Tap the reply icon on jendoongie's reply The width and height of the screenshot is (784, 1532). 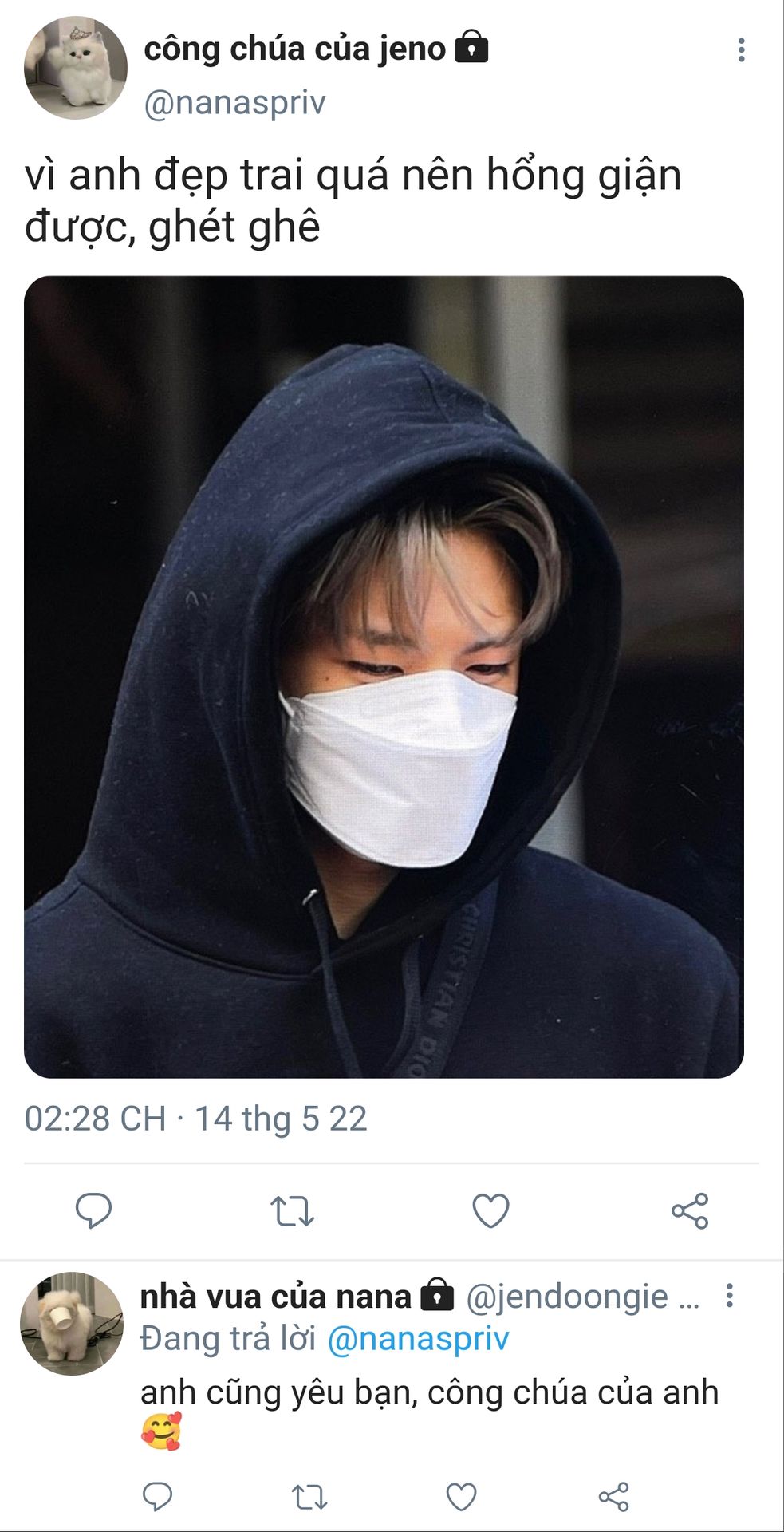(157, 1496)
